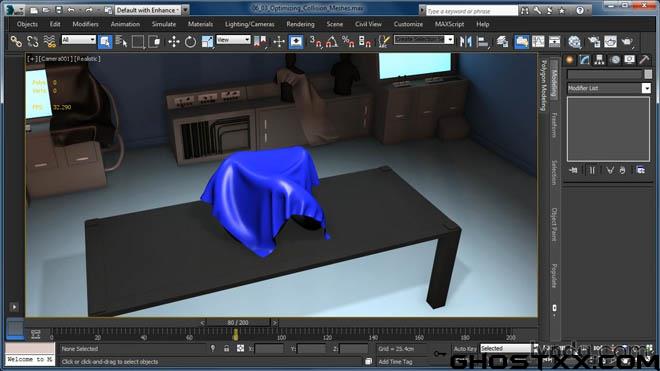Open the Create command panel tab

570,60
